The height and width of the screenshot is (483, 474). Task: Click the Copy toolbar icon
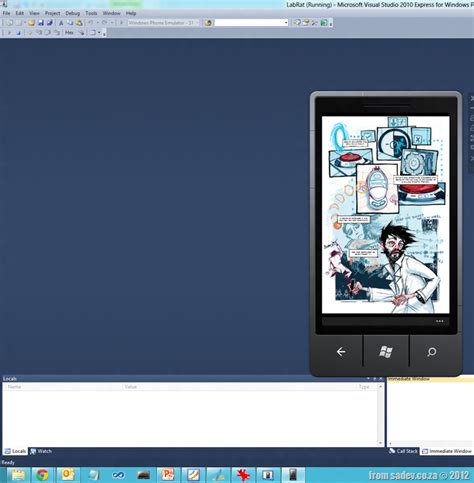[x=70, y=23]
